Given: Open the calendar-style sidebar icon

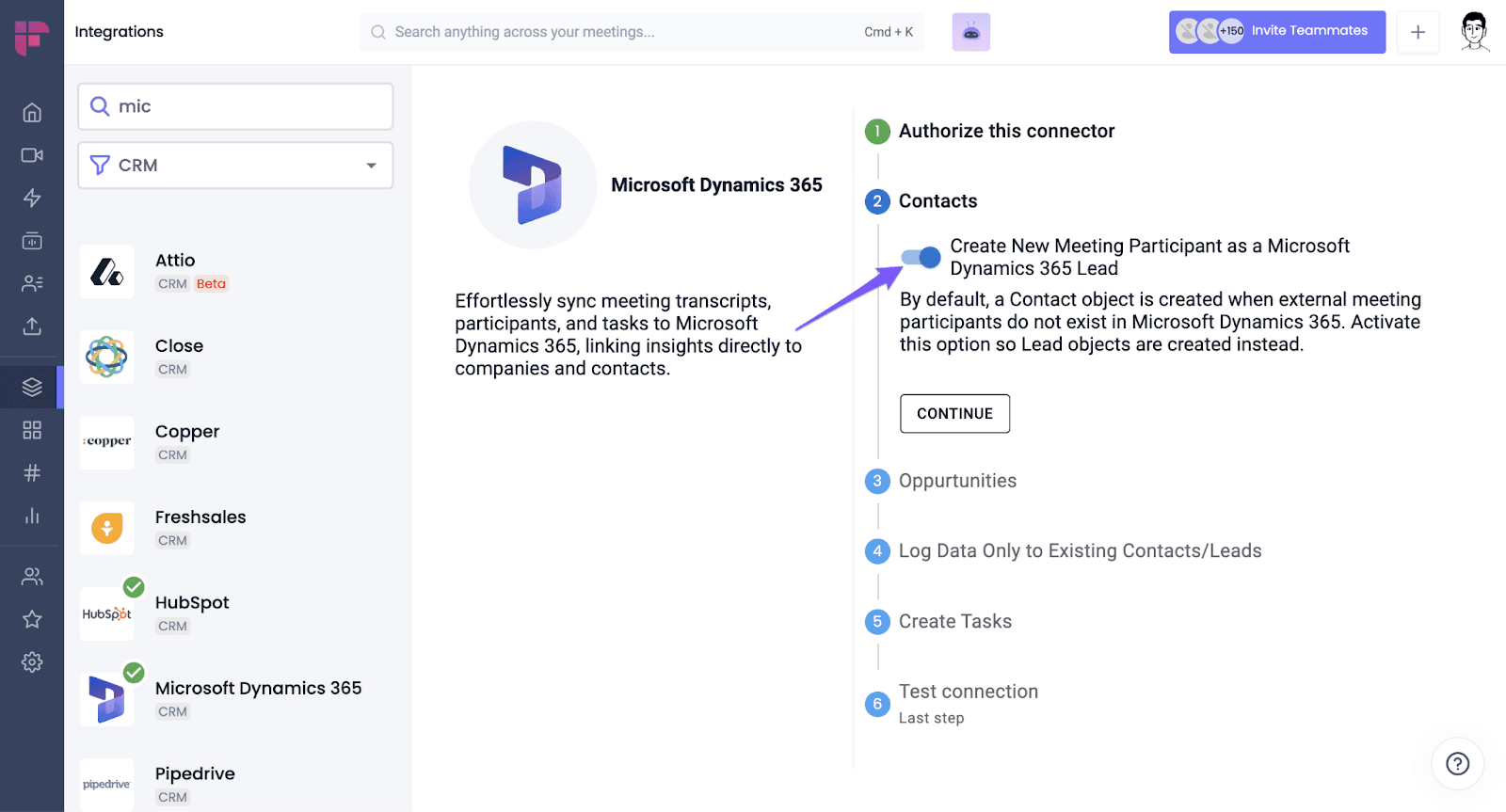Looking at the screenshot, I should point(32,241).
